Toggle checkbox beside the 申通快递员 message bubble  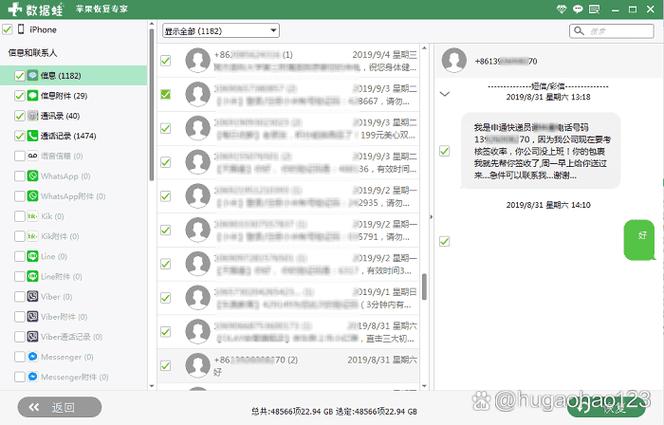tap(444, 151)
